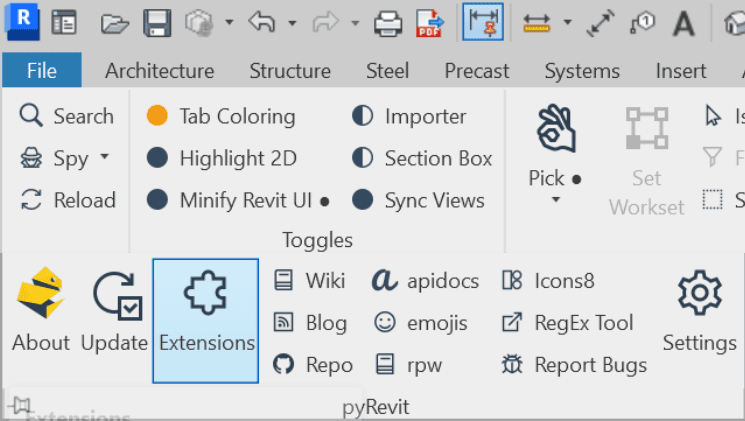Click the arrow cursor icon beside Set Workset

click(x=713, y=116)
